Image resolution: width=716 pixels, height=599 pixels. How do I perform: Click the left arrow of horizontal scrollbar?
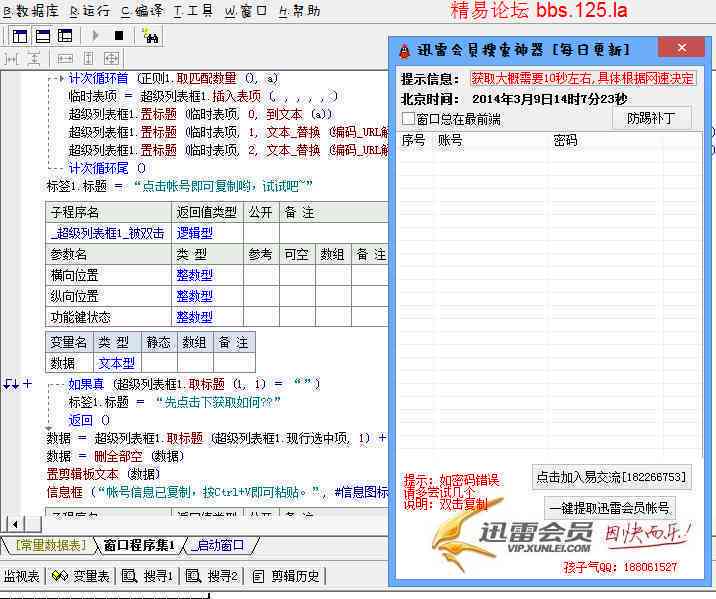click(15, 524)
